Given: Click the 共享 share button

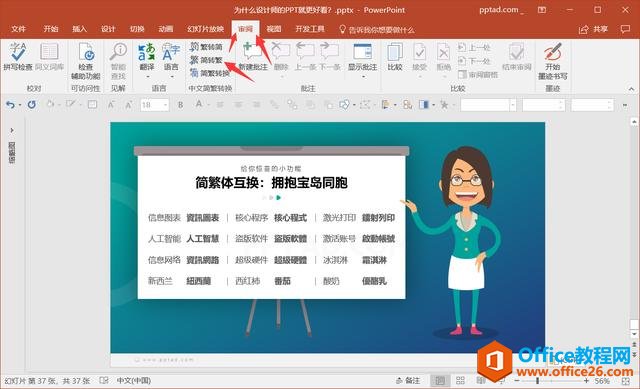Looking at the screenshot, I should [594, 29].
